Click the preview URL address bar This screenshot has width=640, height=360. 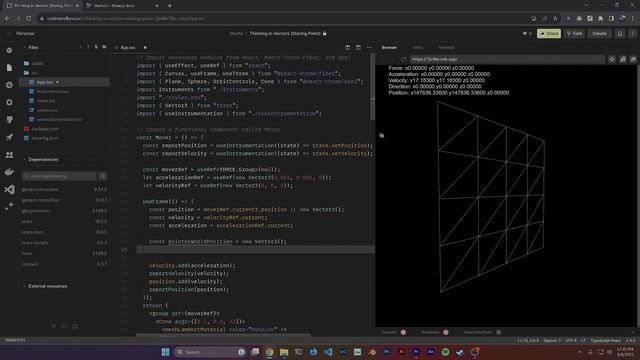click(507, 60)
